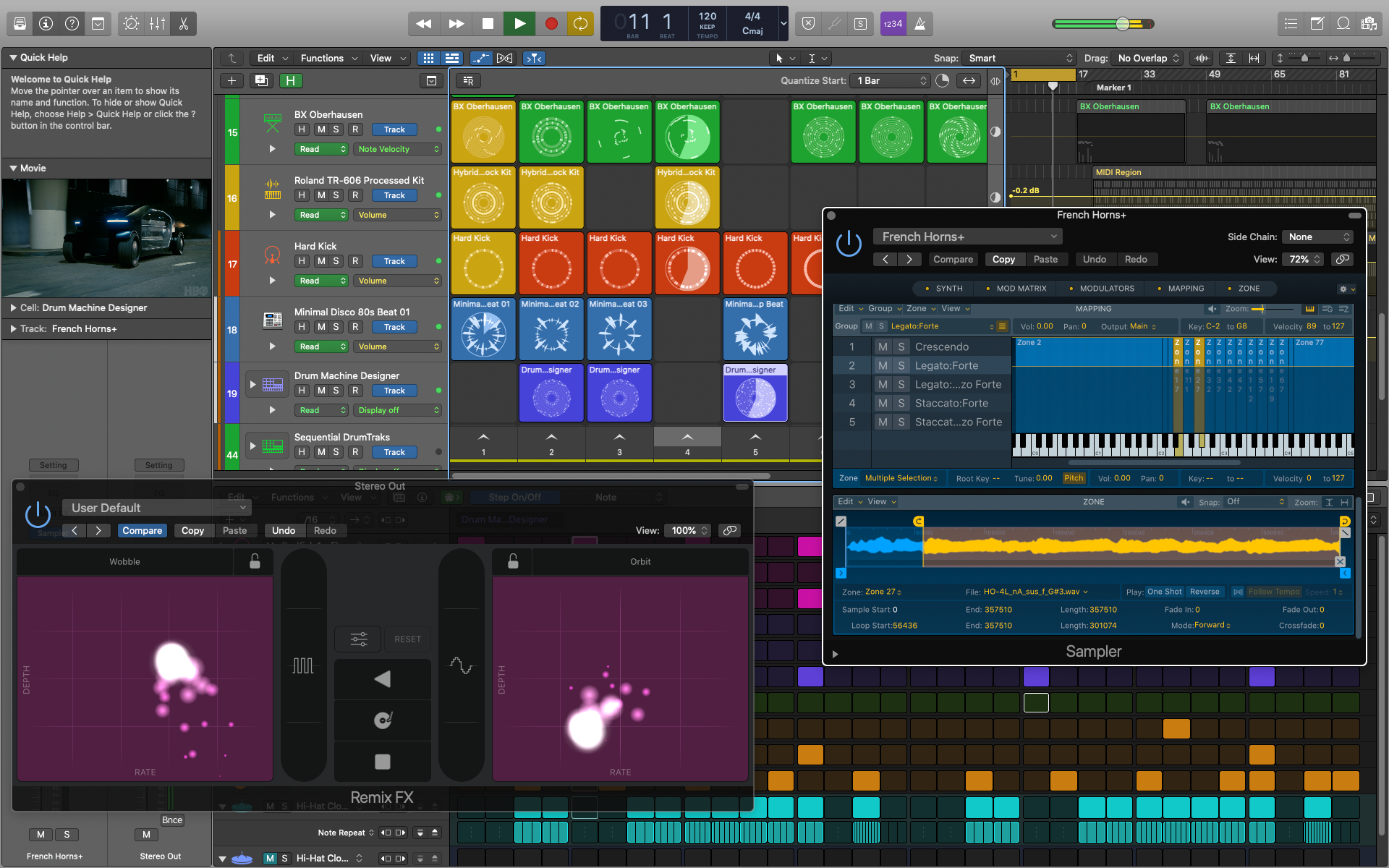The width and height of the screenshot is (1389, 868).
Task: Toggle the Wobble pad lock icon
Action: click(x=255, y=561)
